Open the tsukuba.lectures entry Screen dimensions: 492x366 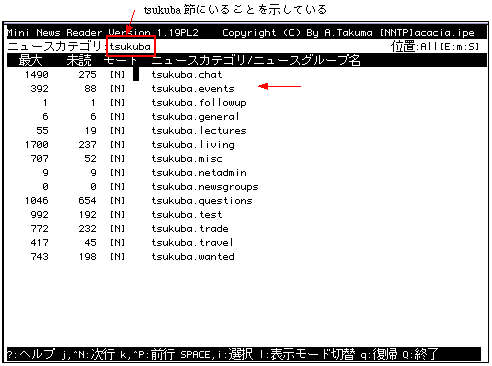[x=199, y=130]
